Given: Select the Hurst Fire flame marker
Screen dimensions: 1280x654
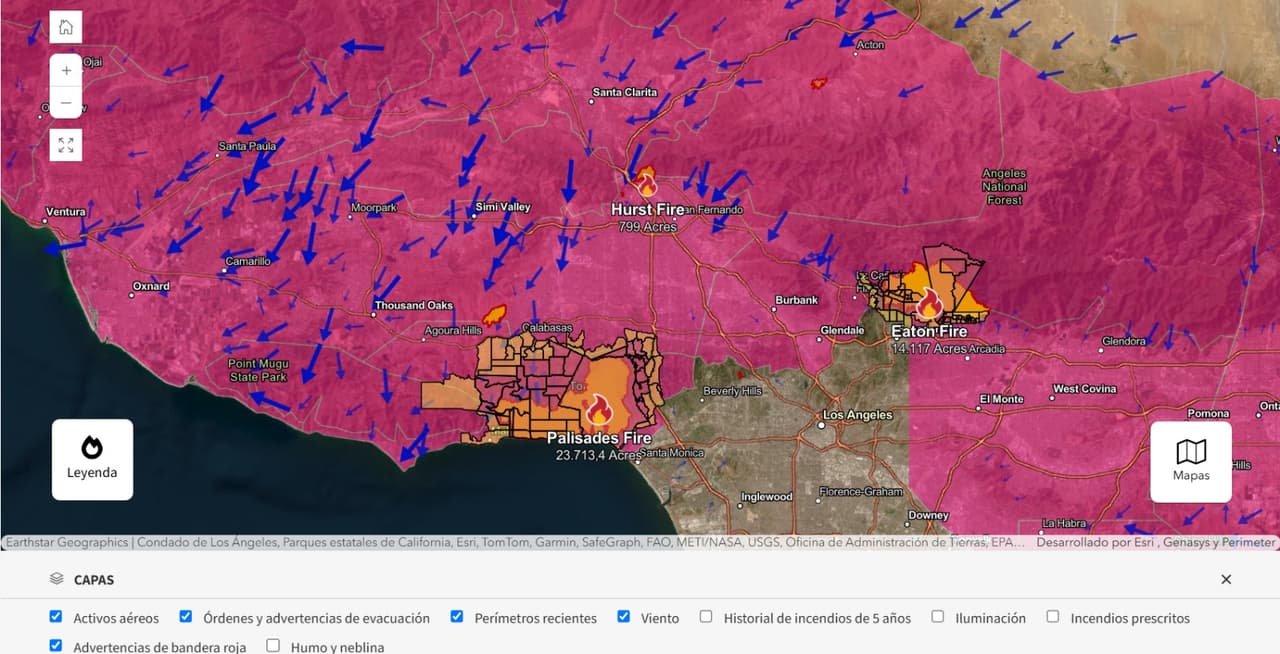Looking at the screenshot, I should coord(647,185).
